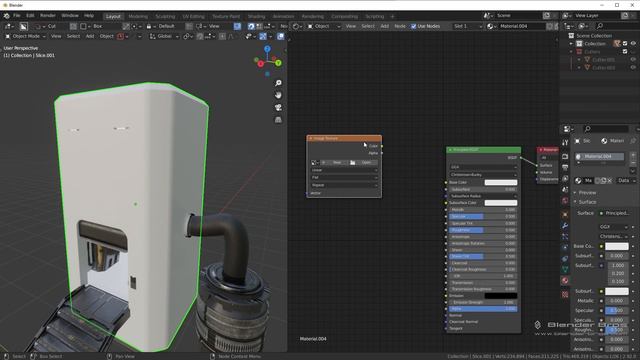Open the Global transform orientation dropdown

click(164, 36)
